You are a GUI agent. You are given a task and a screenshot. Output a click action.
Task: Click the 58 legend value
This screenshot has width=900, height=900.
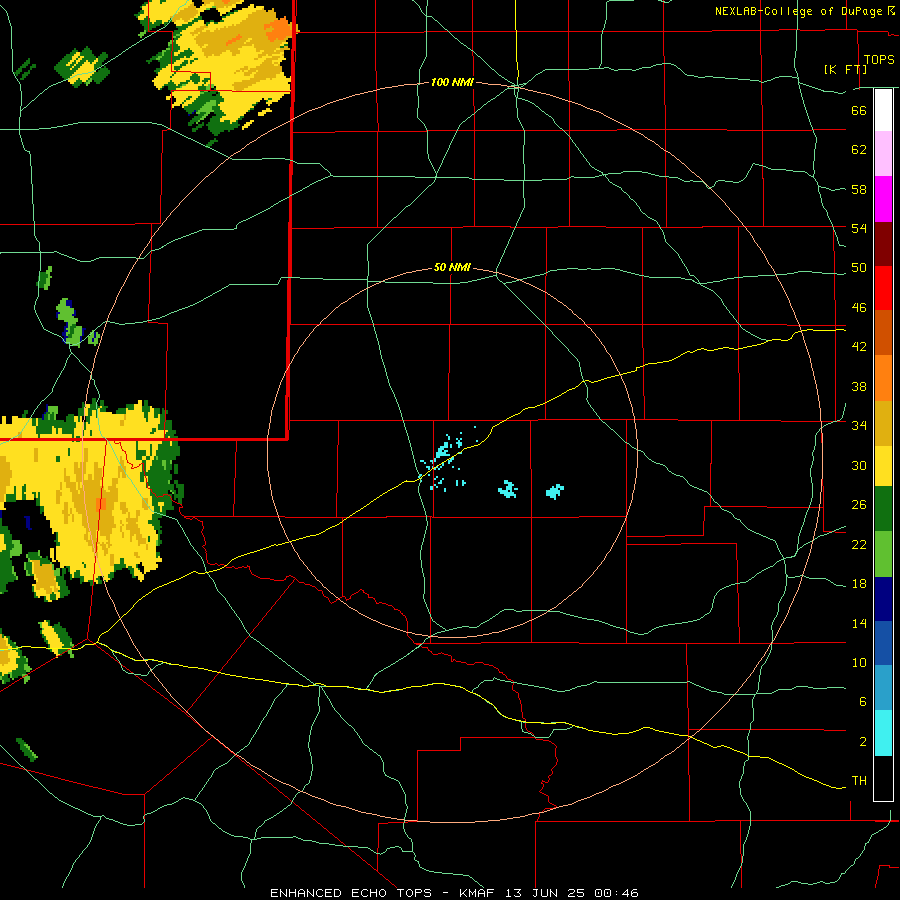pos(859,189)
